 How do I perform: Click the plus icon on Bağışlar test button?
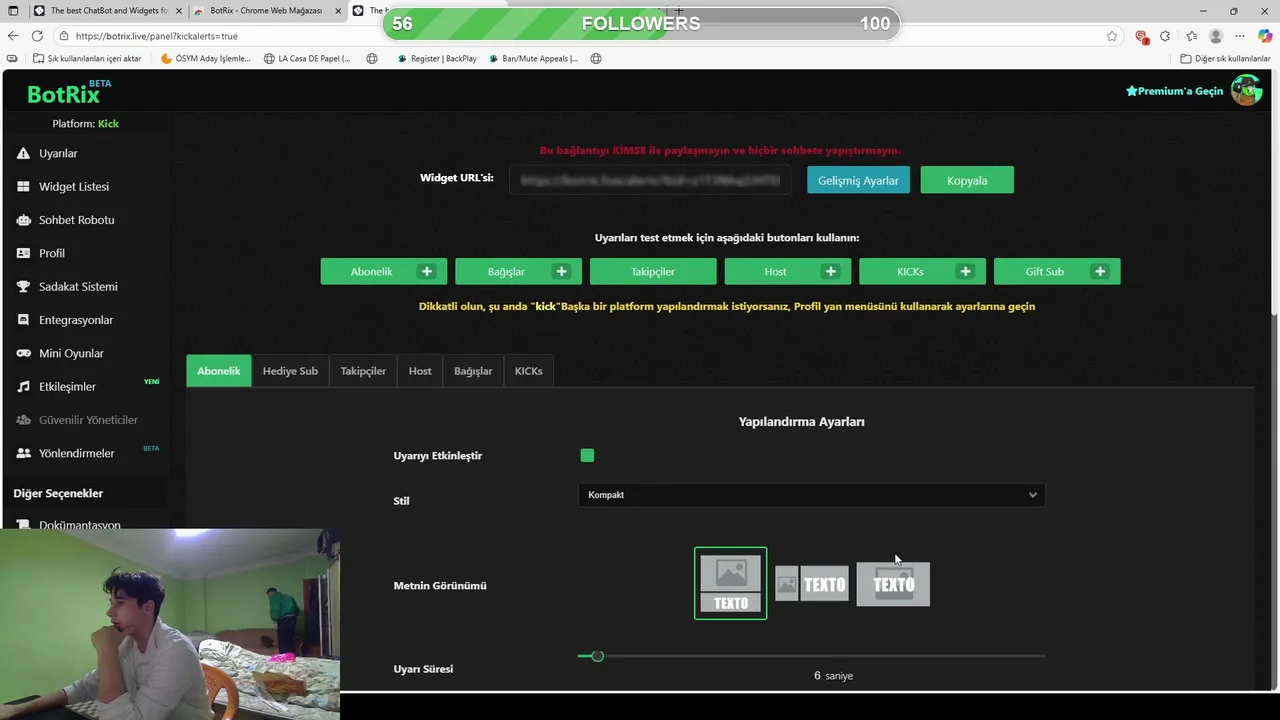click(561, 271)
